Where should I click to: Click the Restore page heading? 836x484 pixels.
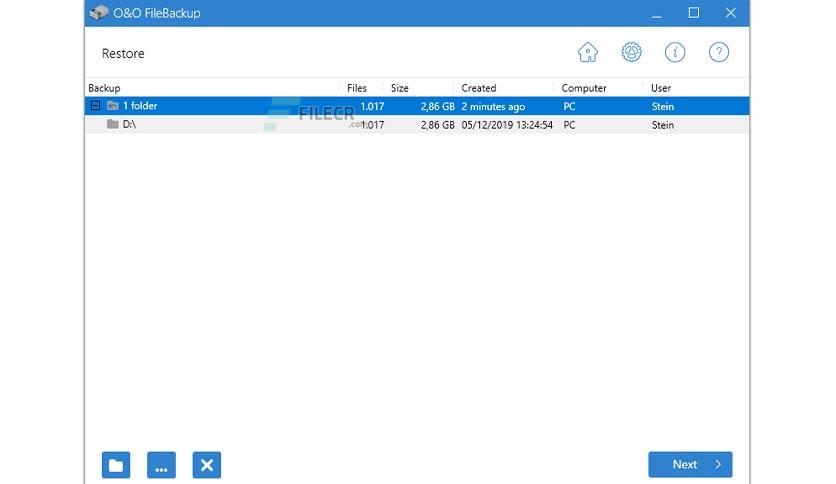coord(123,53)
